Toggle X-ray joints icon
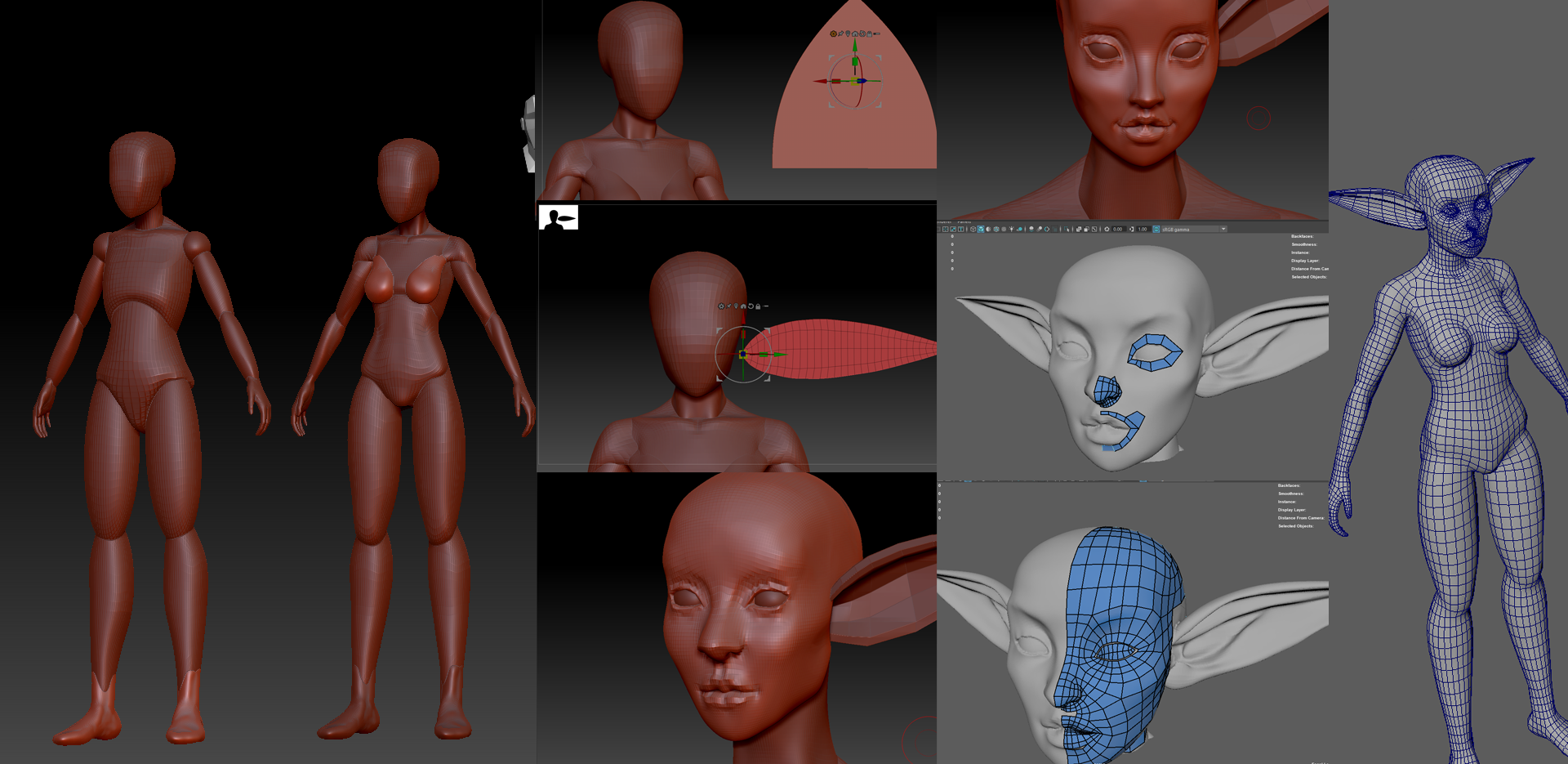The width and height of the screenshot is (1568, 764). 1094,229
